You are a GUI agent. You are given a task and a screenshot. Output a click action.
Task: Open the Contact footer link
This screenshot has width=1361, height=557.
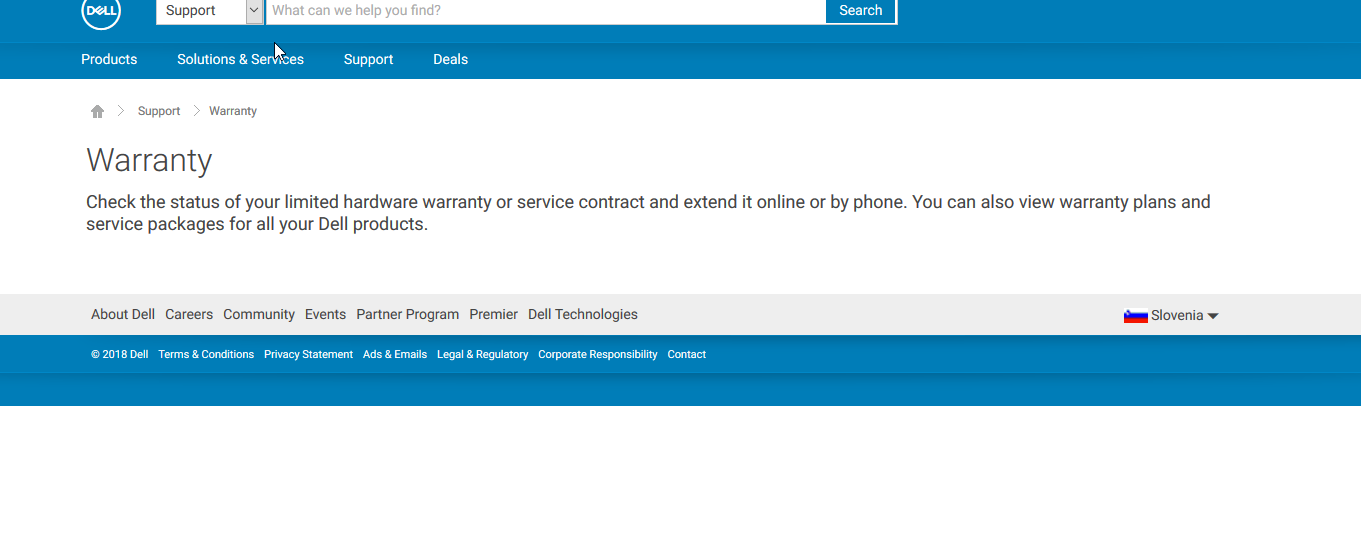click(x=687, y=354)
